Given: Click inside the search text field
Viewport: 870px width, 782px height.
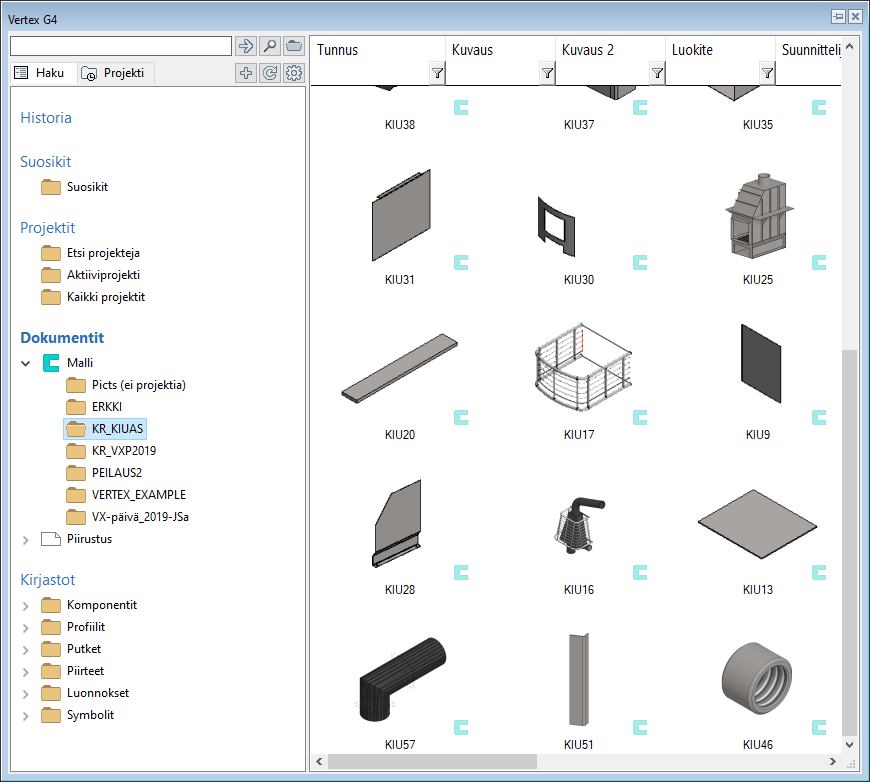Looking at the screenshot, I should (x=120, y=46).
